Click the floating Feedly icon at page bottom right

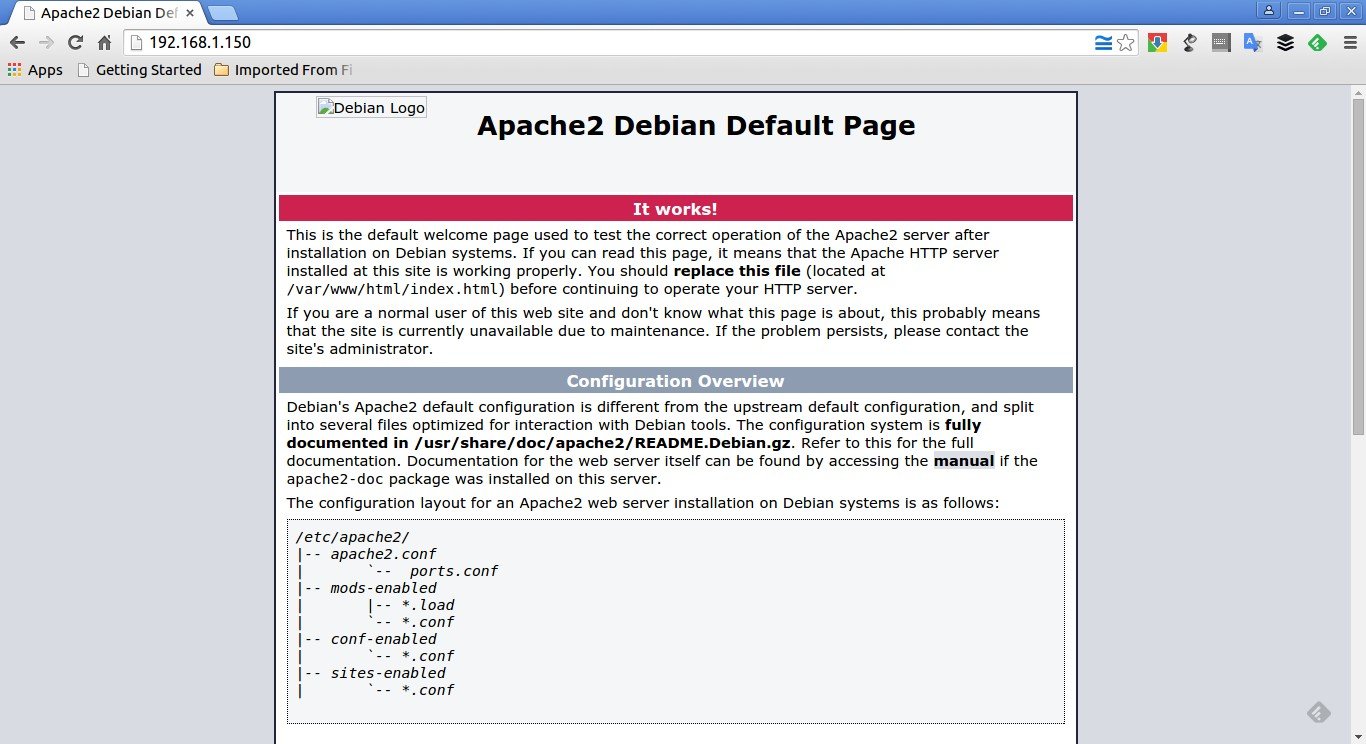[x=1319, y=712]
